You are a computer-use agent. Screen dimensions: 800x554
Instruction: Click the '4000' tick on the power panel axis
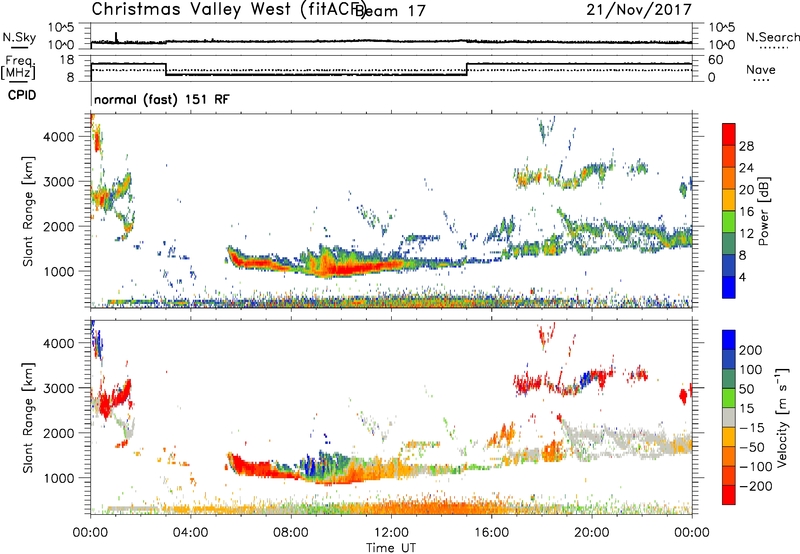pos(59,137)
